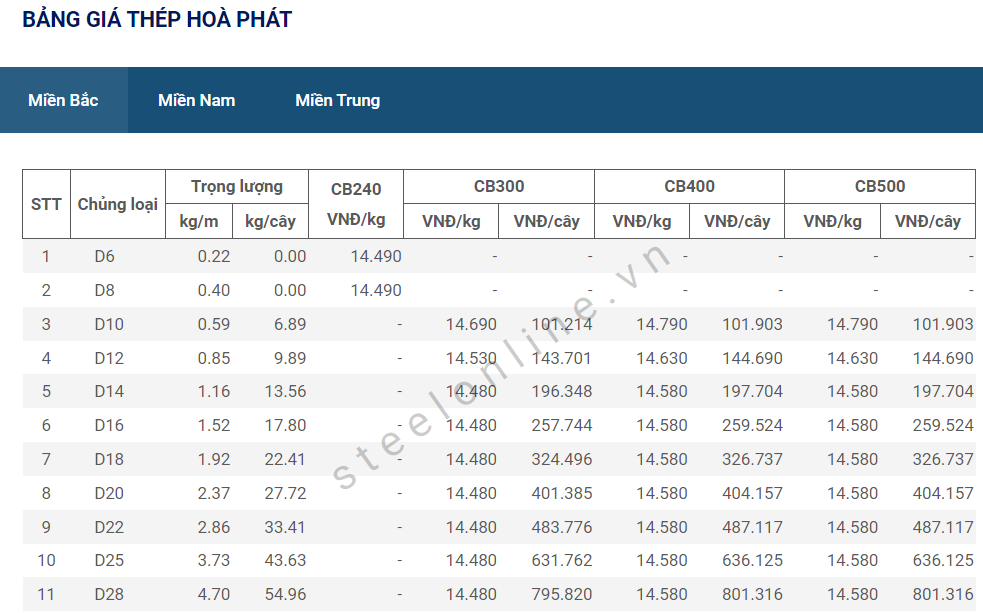Image resolution: width=983 pixels, height=613 pixels.
Task: Click CB300 price 14.690 in D10 row
Action: 471,324
